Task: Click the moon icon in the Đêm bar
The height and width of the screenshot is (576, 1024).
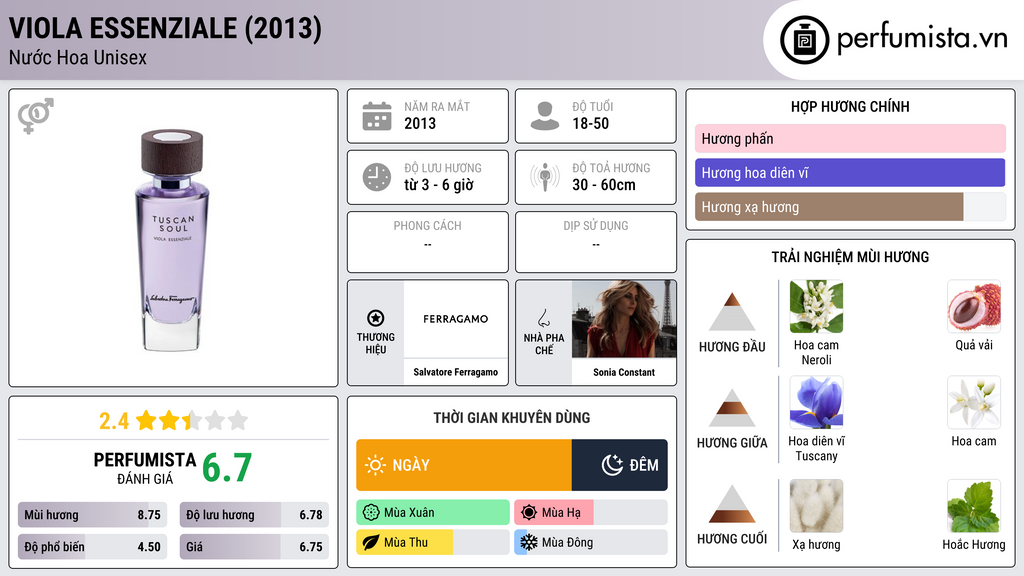Action: pyautogui.click(x=612, y=465)
